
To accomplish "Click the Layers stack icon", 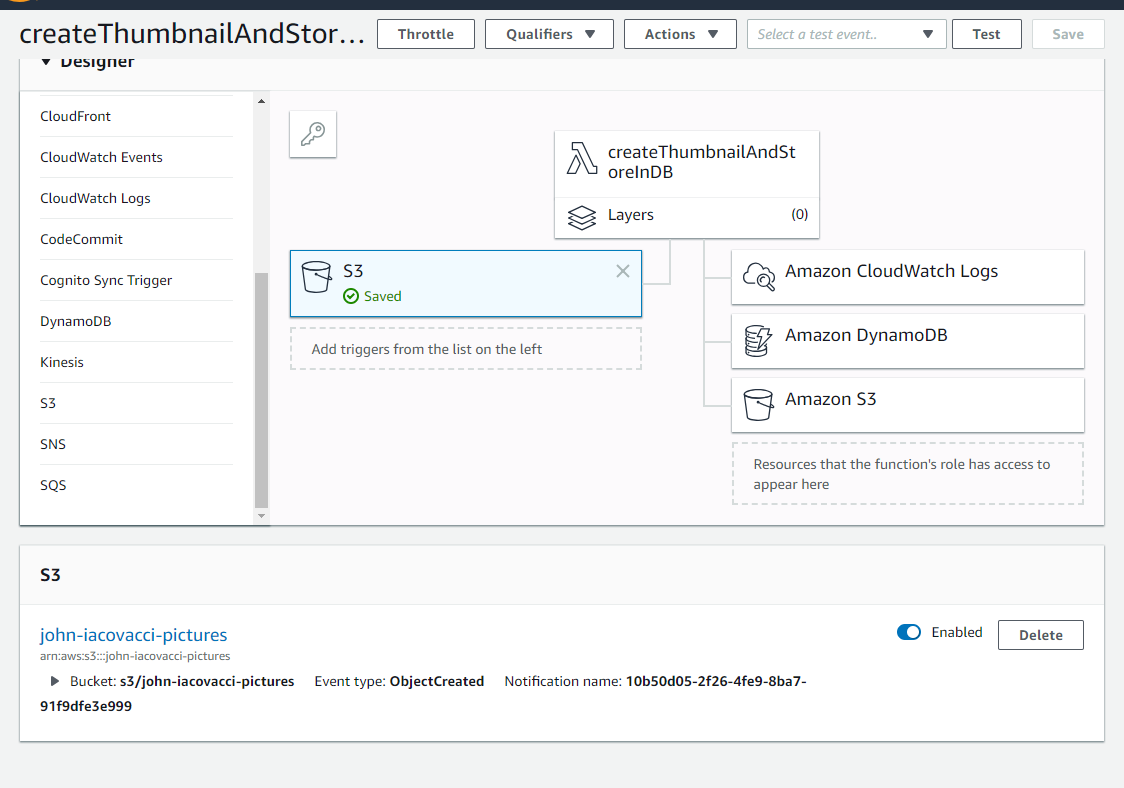I will (581, 217).
